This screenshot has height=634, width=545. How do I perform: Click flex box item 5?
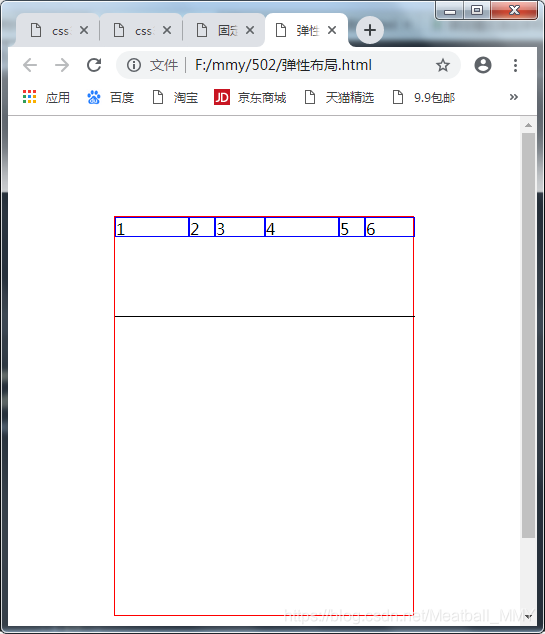[x=352, y=227]
